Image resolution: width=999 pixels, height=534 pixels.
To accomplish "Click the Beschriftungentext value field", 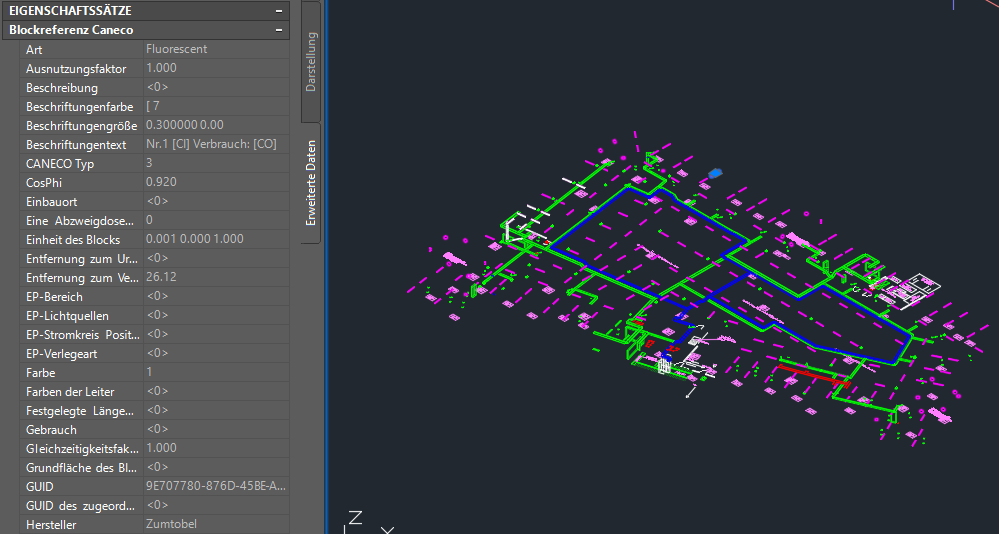I will tap(210, 144).
